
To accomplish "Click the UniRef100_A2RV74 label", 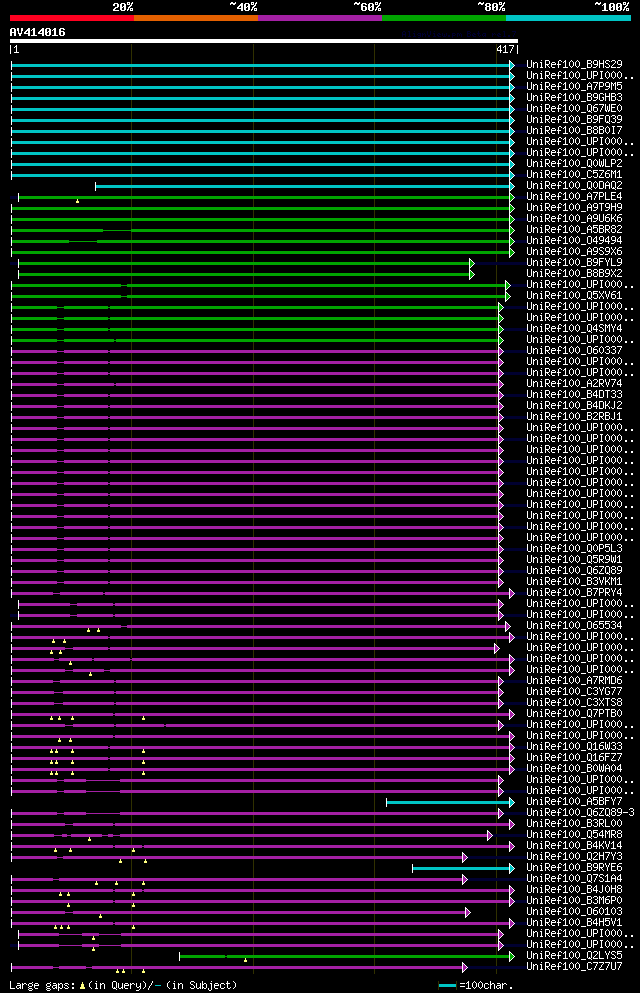I will click(x=574, y=384).
